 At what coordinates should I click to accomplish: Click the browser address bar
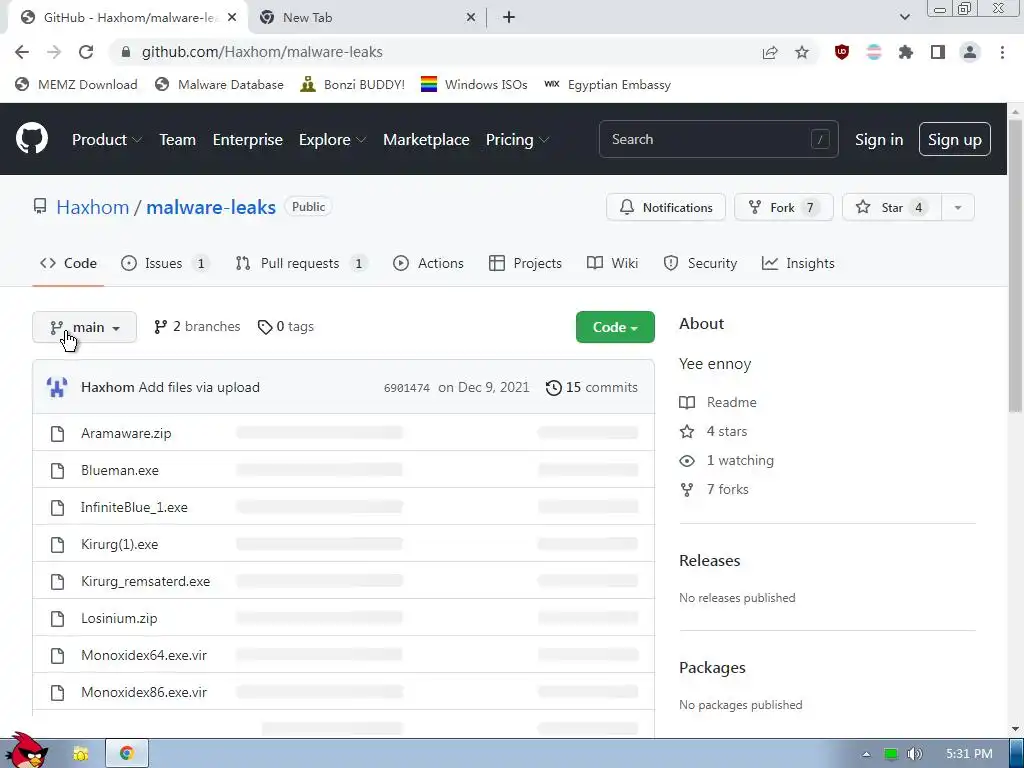pos(438,52)
